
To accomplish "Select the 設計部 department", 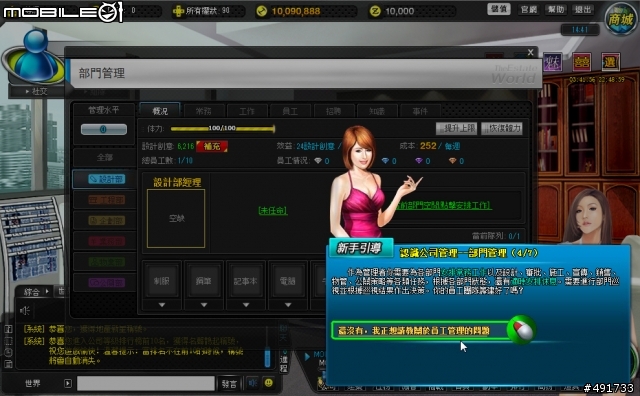I will [x=105, y=179].
